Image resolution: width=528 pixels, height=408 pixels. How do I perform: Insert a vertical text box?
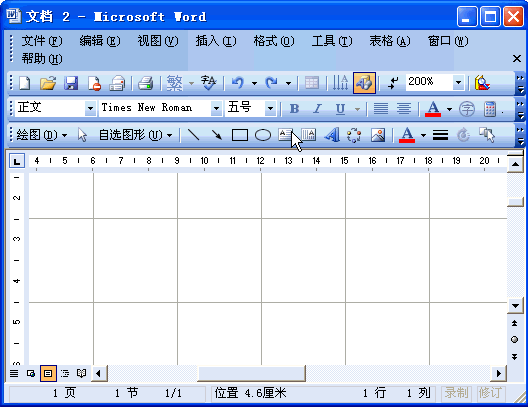[308, 135]
